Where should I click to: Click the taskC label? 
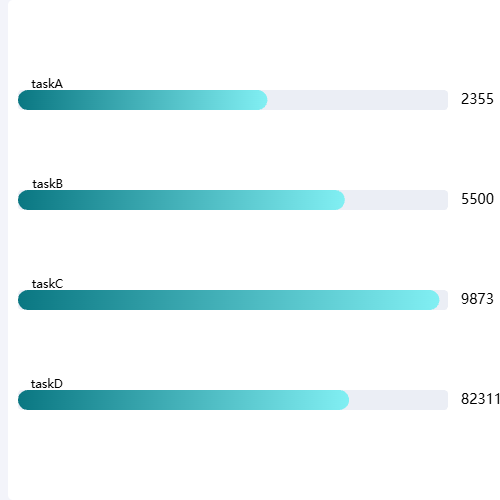[47, 284]
